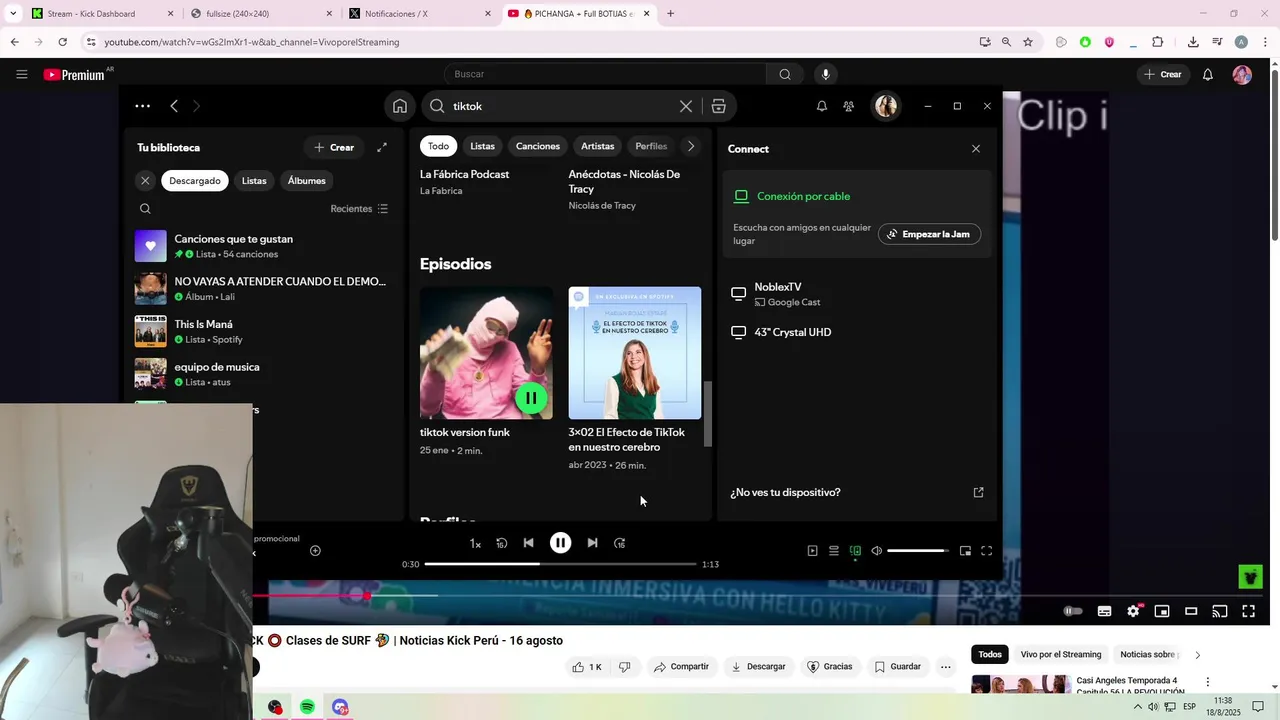1280x720 pixels.
Task: Pause tiktok version funk episode thumbnail
Action: 531,398
